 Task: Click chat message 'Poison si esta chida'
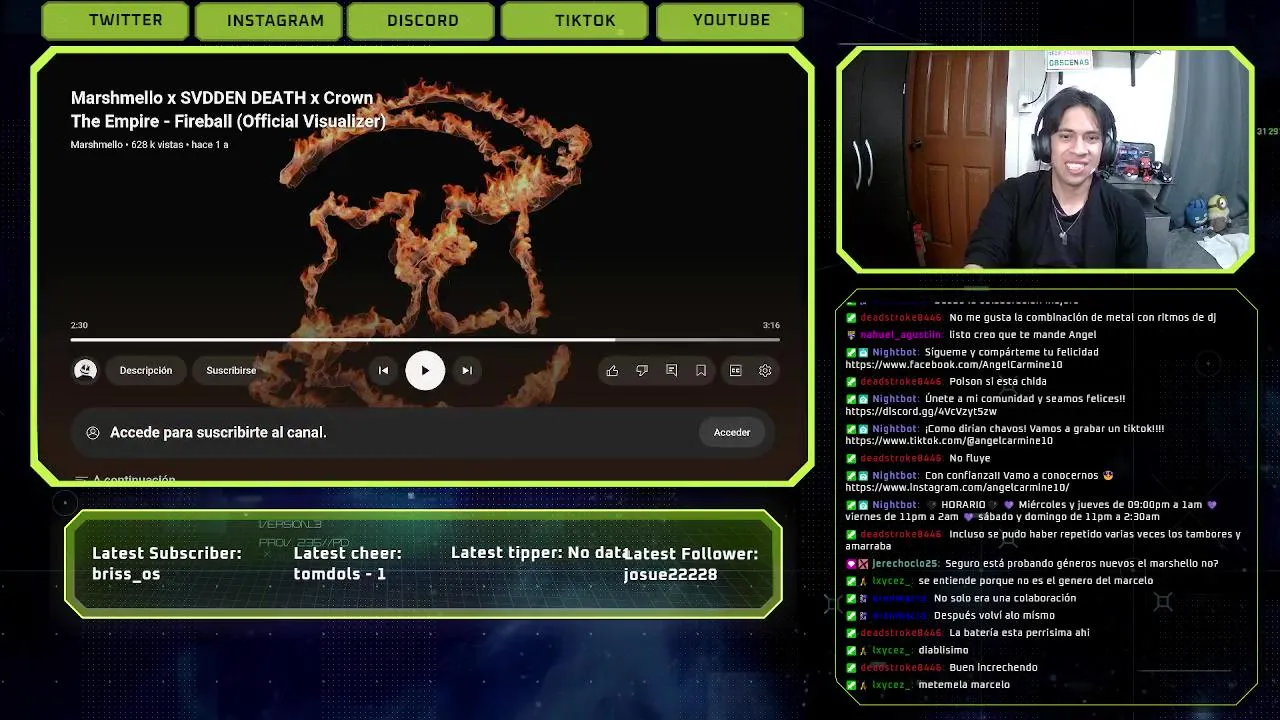pyautogui.click(x=998, y=381)
